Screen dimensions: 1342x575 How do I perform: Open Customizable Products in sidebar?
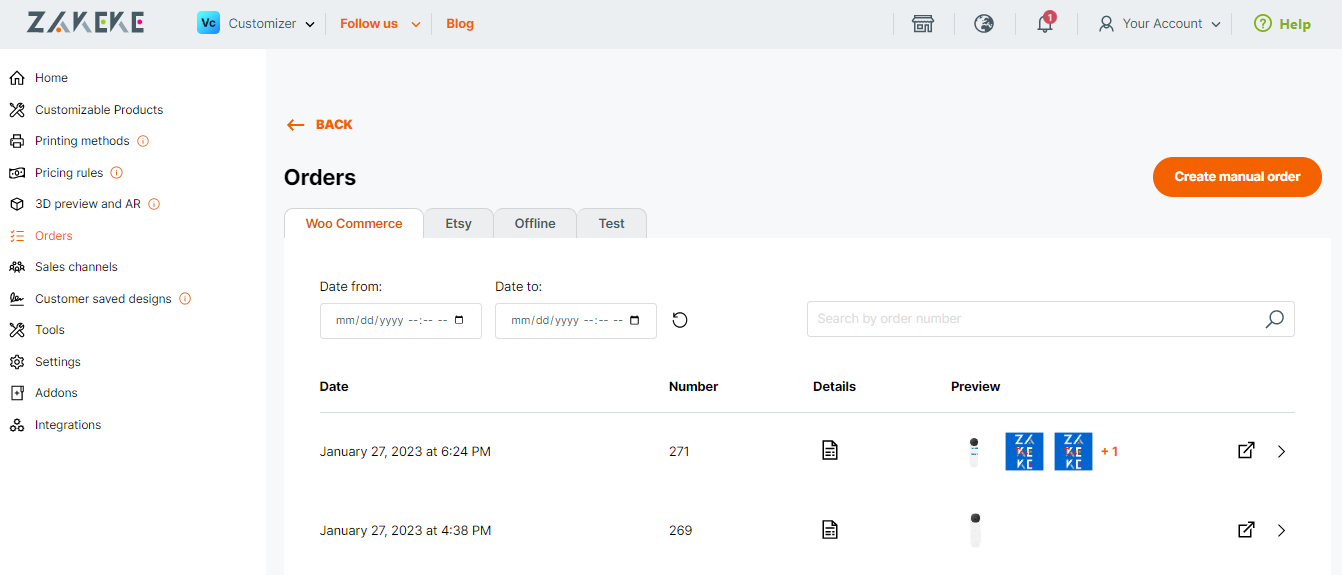pos(99,110)
